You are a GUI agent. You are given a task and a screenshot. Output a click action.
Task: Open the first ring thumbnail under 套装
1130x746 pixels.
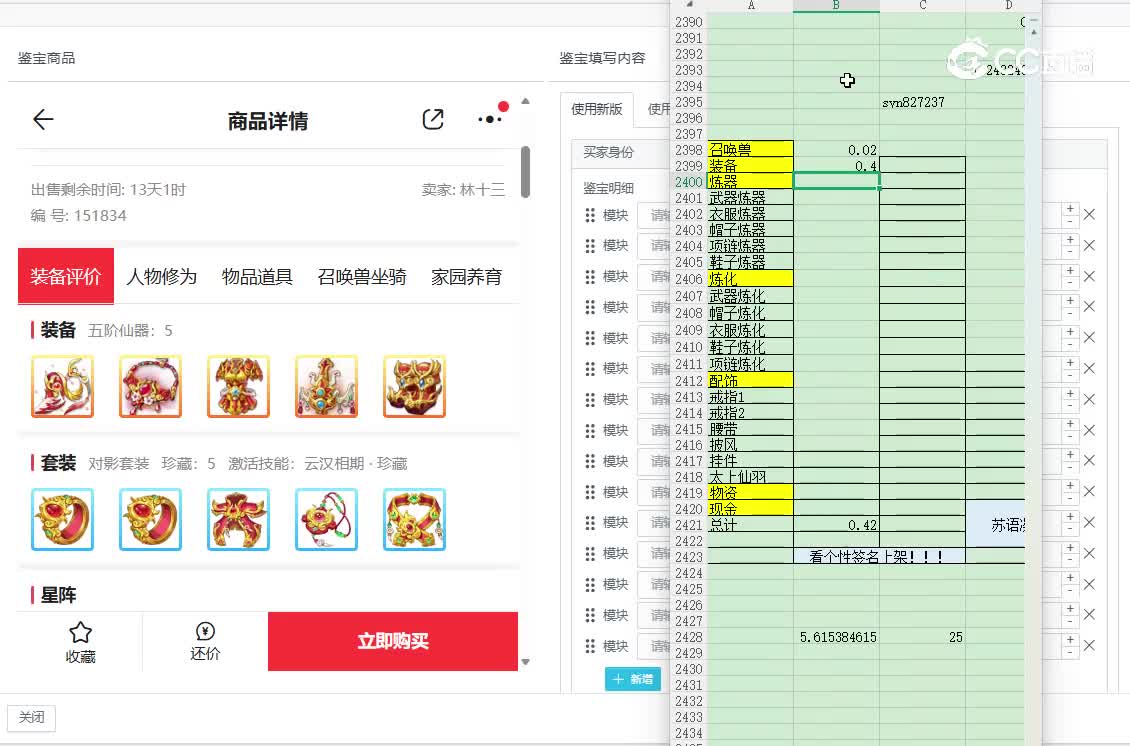[x=63, y=520]
